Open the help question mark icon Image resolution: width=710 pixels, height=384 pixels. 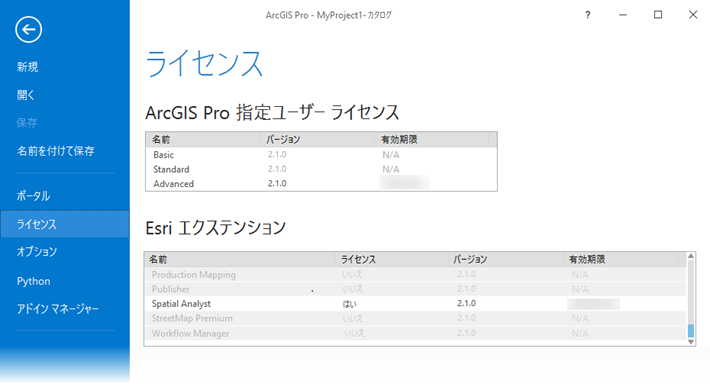(588, 15)
